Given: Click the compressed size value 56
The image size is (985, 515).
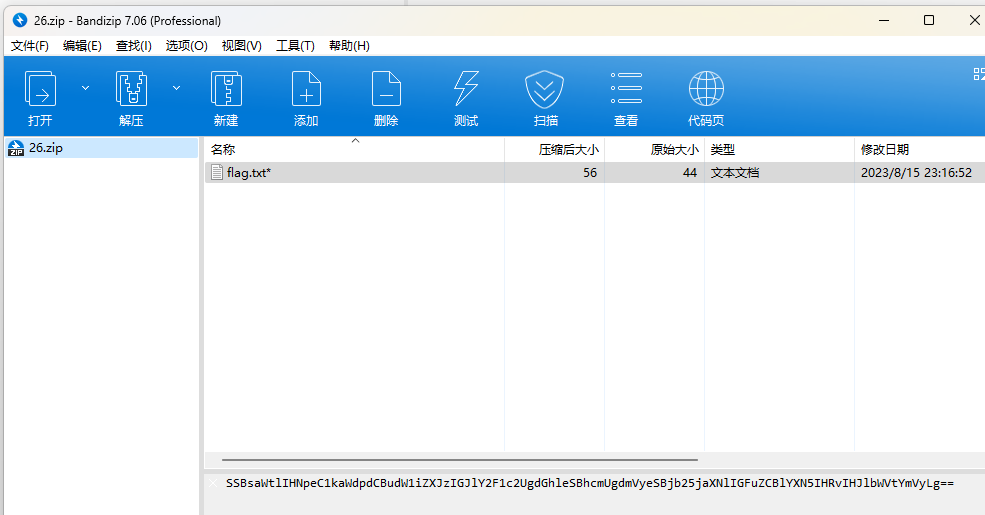Looking at the screenshot, I should (x=590, y=173).
